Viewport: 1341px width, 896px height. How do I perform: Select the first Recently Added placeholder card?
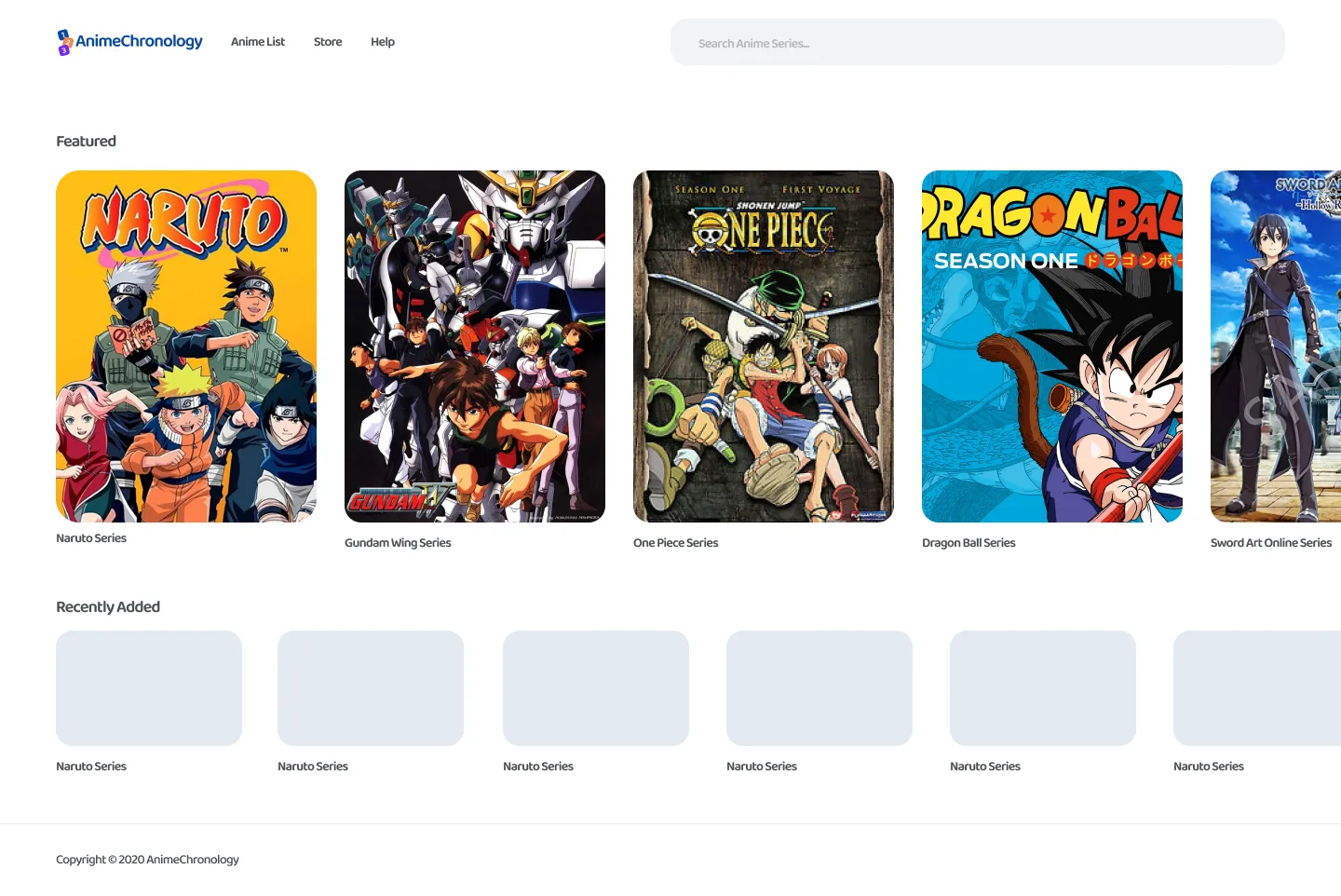point(149,688)
